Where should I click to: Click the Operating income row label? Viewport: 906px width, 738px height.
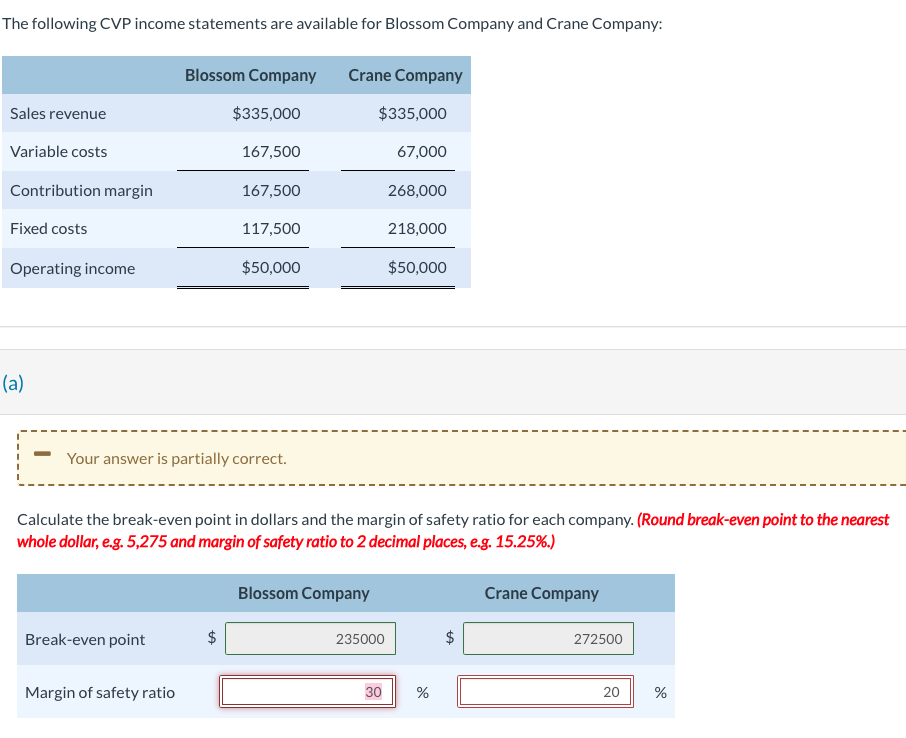coord(72,269)
